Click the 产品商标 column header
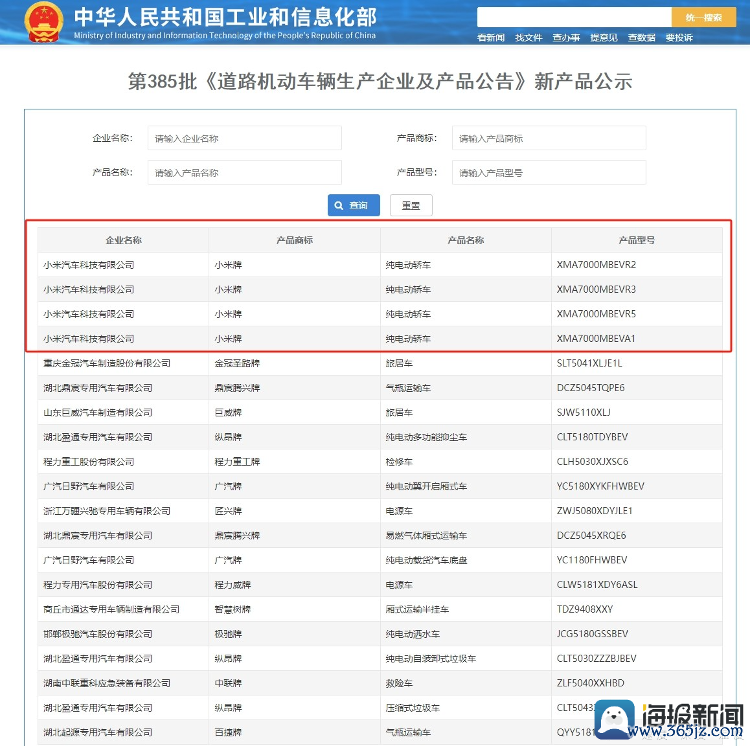The image size is (750, 746). point(295,240)
